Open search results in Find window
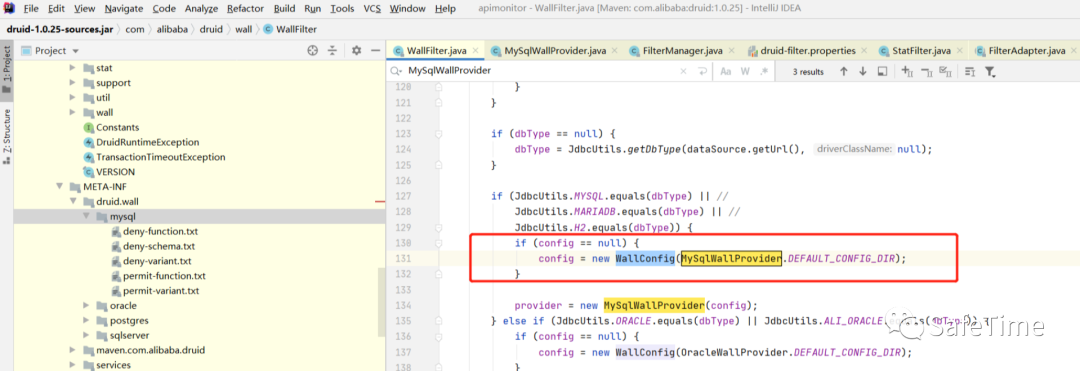The width and height of the screenshot is (1080, 371). [x=882, y=71]
